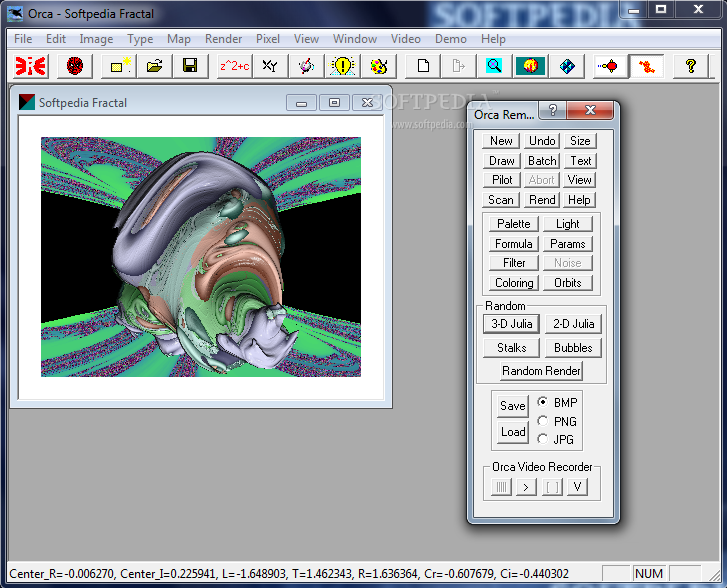Open the color palette toolbar icon
The width and height of the screenshot is (727, 588).
(378, 66)
